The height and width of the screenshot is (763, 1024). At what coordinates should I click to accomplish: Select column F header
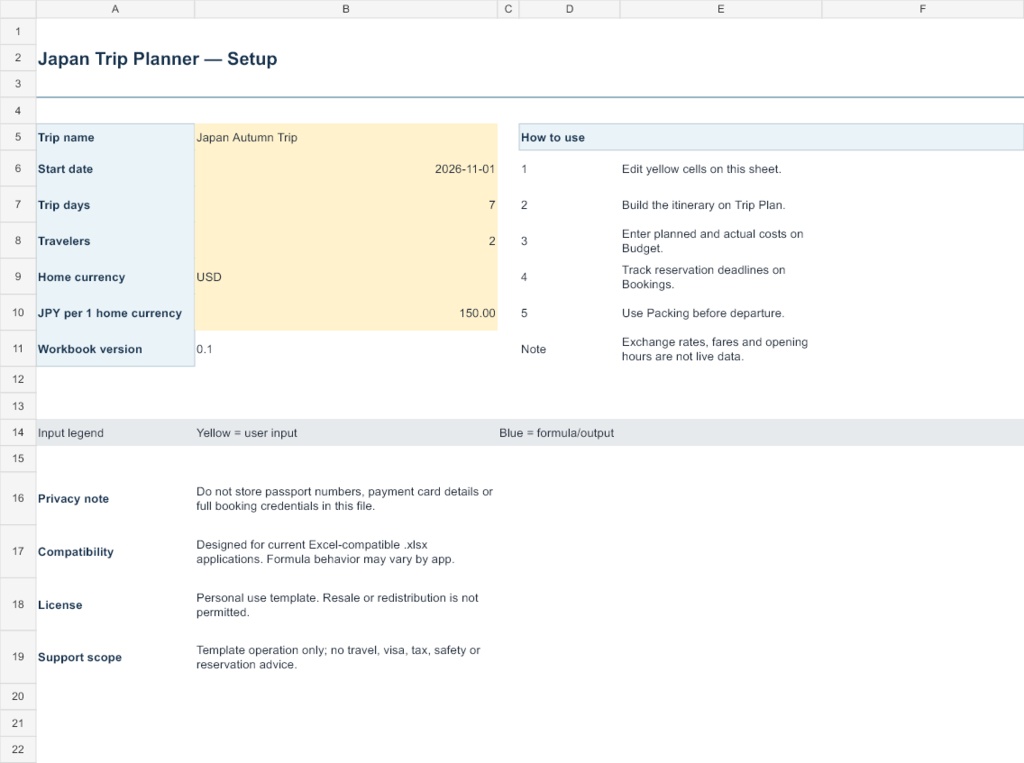coord(922,8)
